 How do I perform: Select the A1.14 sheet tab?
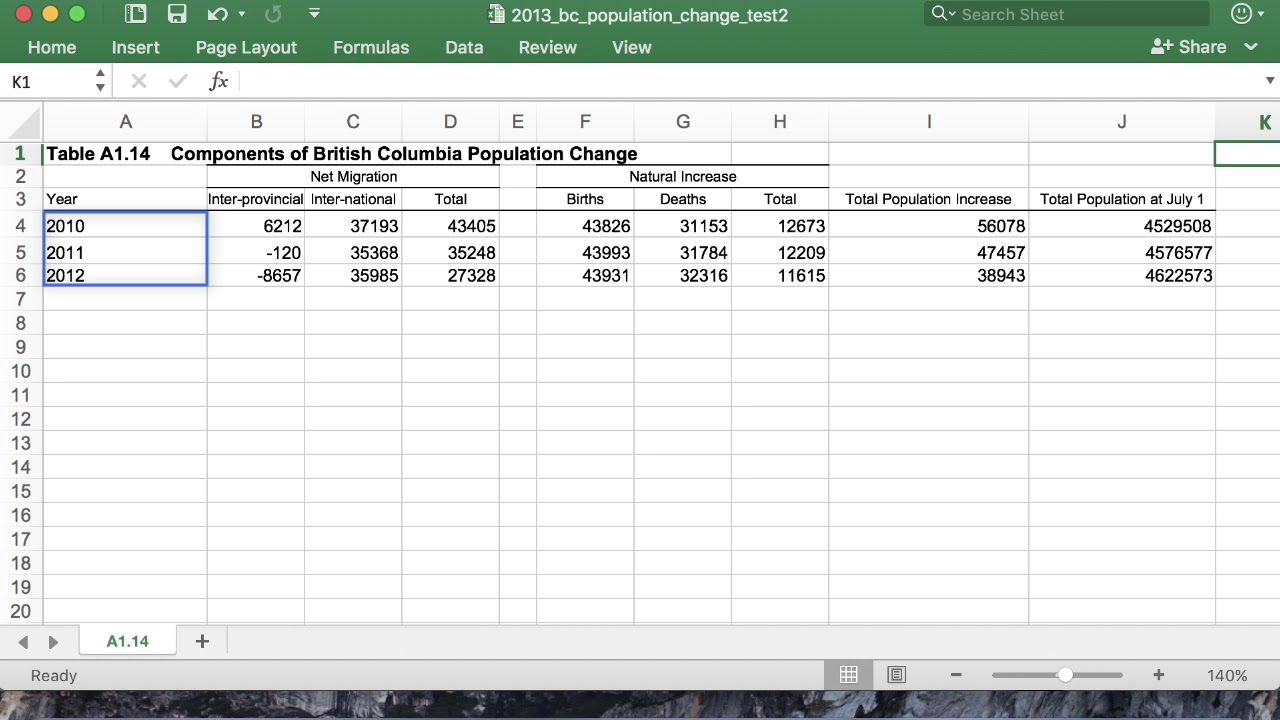coord(127,641)
